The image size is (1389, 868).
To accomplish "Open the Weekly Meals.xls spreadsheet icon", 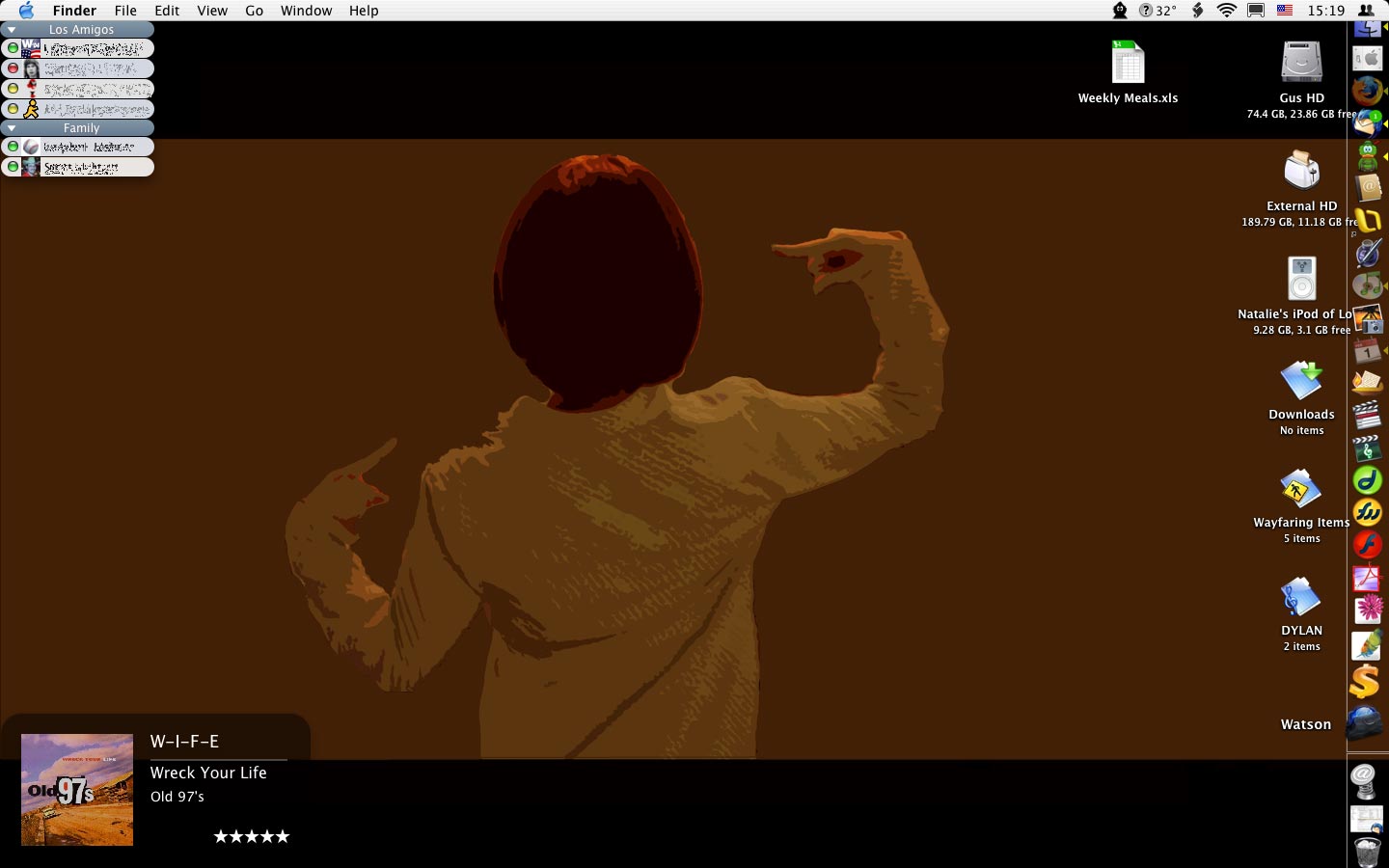I will click(1128, 63).
